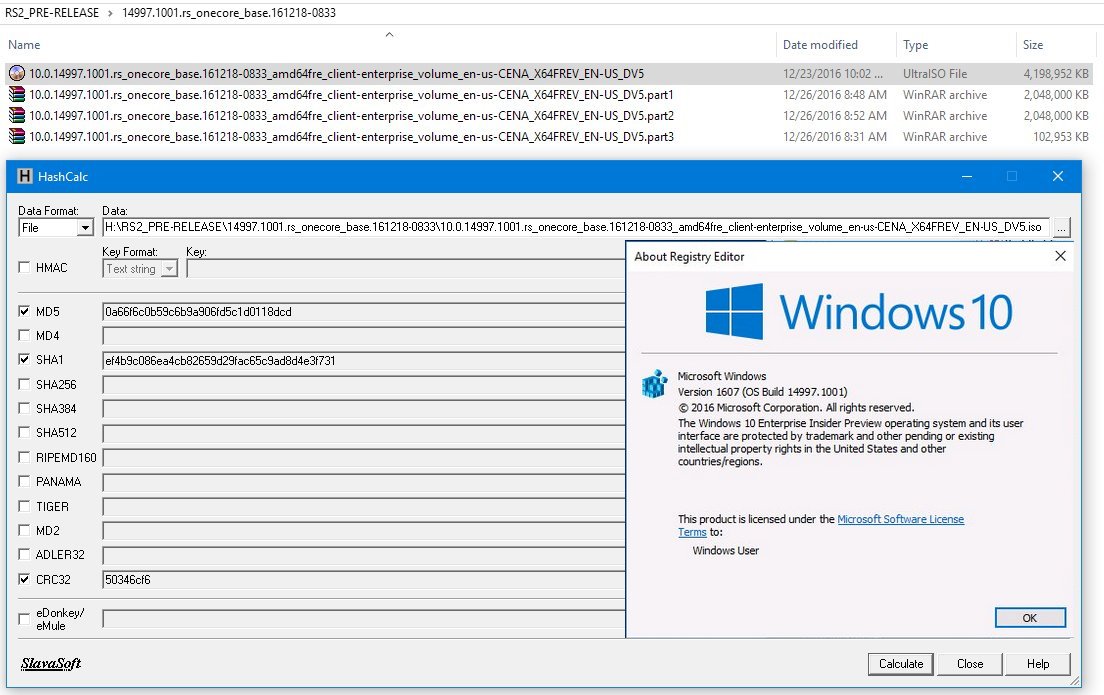1104x695 pixels.
Task: Open HashCalc Help button
Action: [1038, 664]
